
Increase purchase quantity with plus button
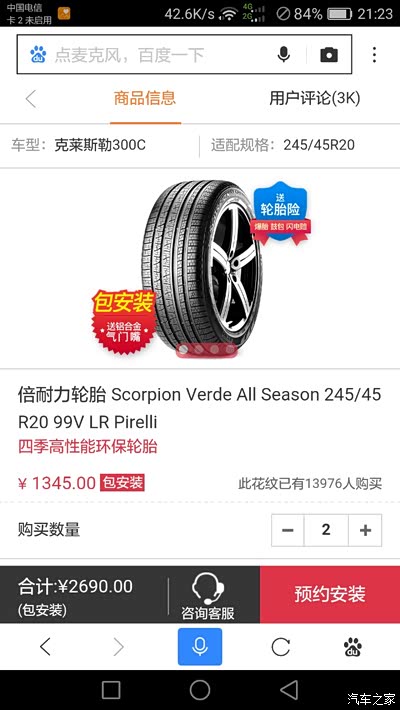365,530
